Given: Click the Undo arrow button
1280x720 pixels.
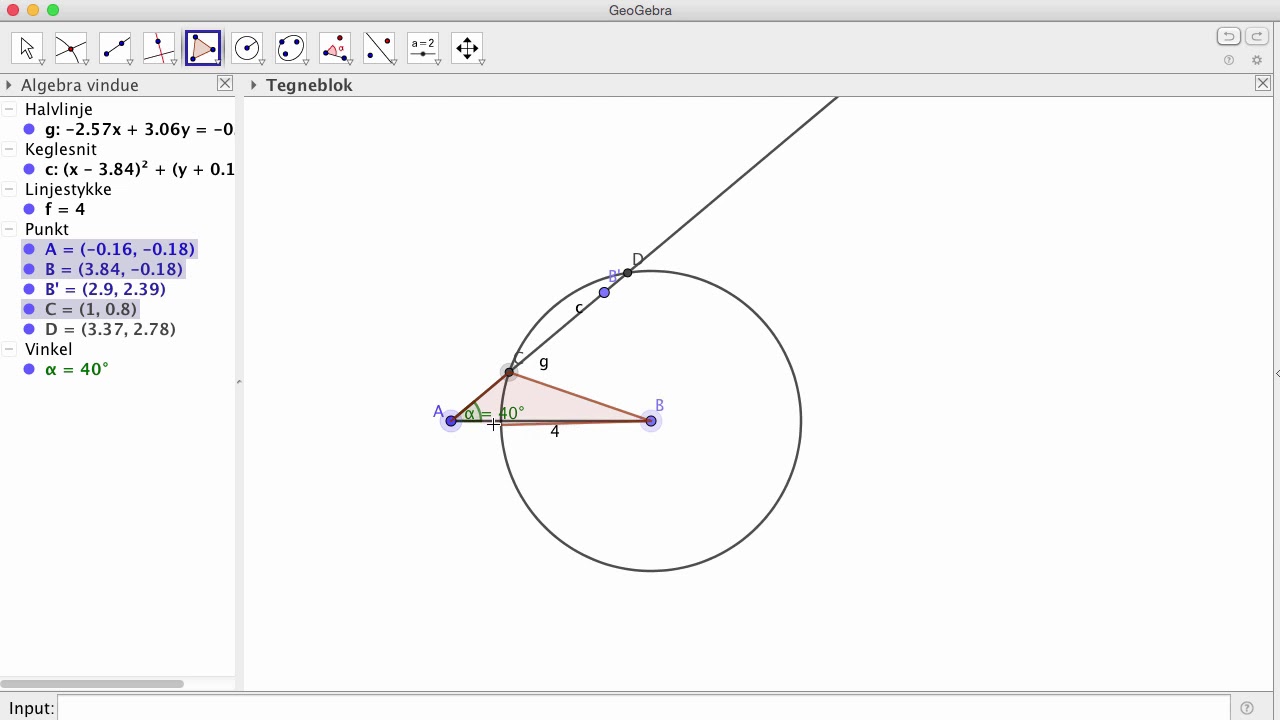Looking at the screenshot, I should click(x=1229, y=37).
